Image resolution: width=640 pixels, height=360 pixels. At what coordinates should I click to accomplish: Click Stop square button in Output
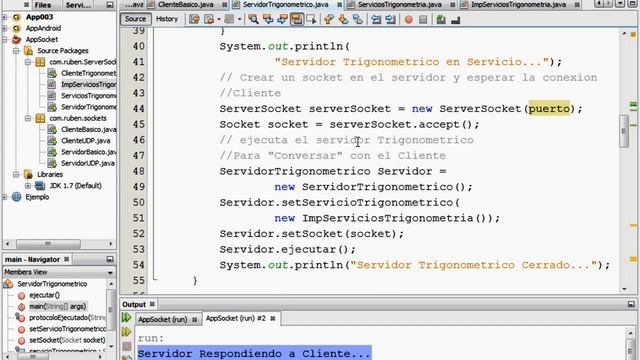[127, 346]
